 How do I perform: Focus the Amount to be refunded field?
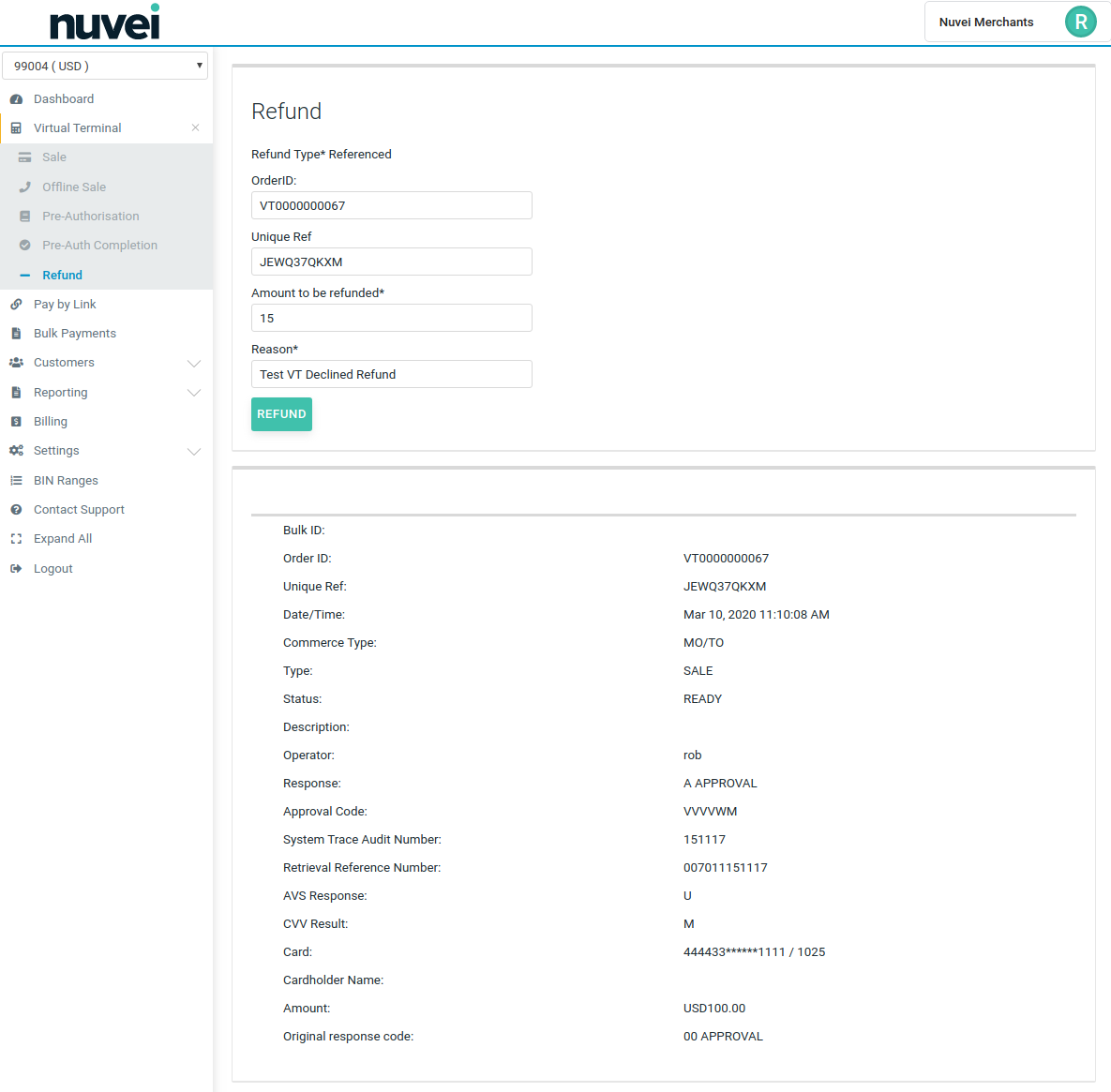(x=391, y=318)
